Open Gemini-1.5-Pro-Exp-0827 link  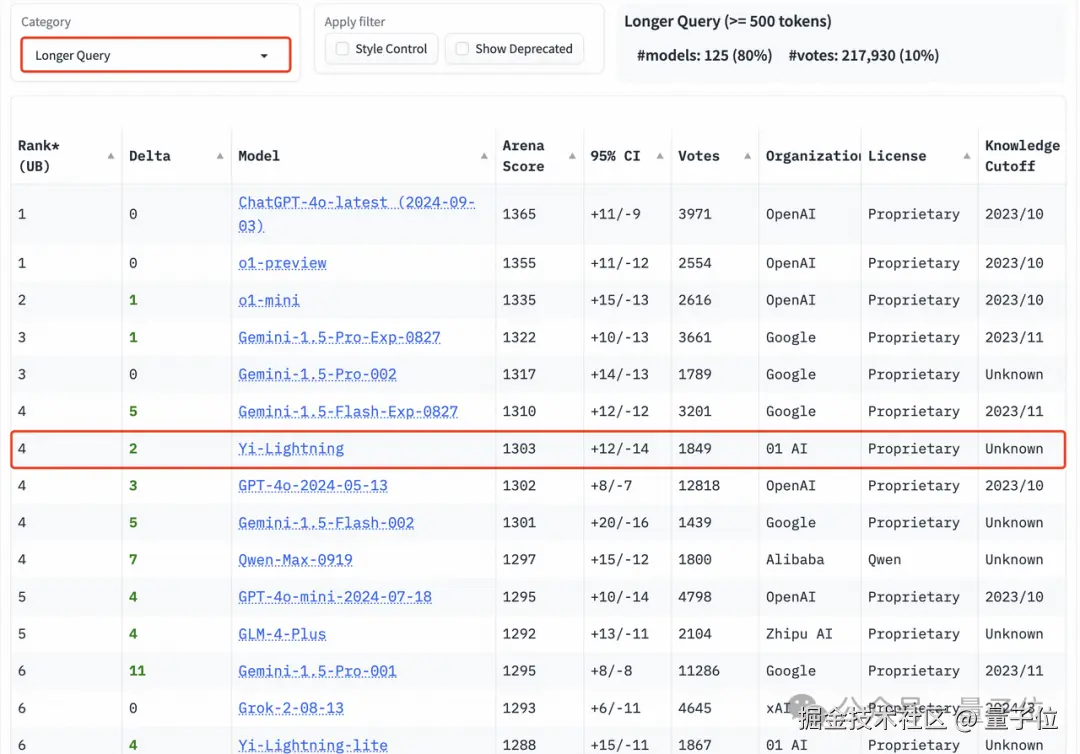click(x=339, y=337)
